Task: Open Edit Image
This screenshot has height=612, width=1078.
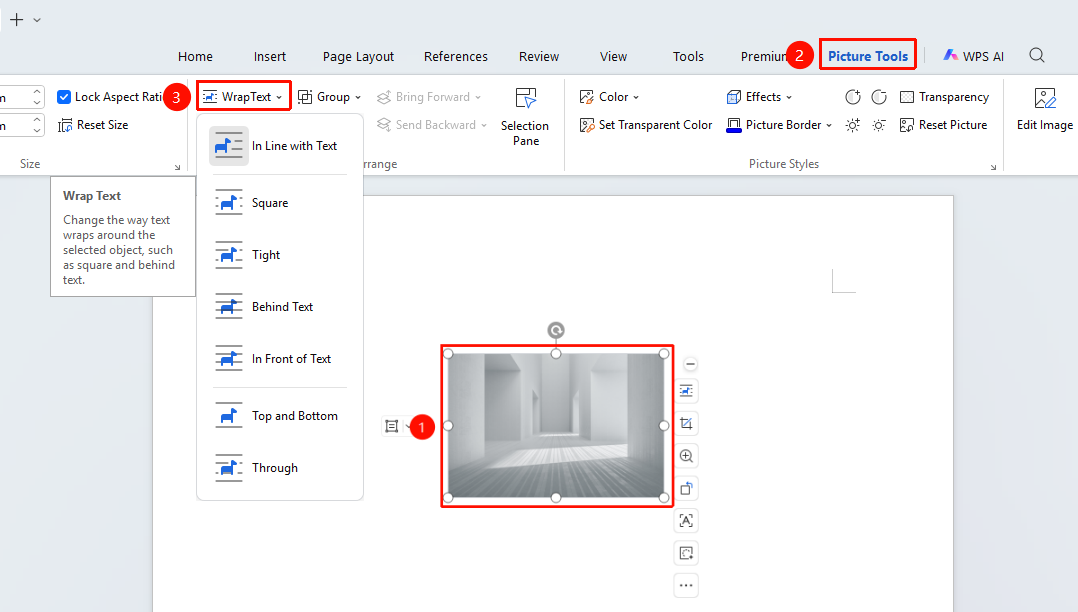Action: click(x=1044, y=109)
